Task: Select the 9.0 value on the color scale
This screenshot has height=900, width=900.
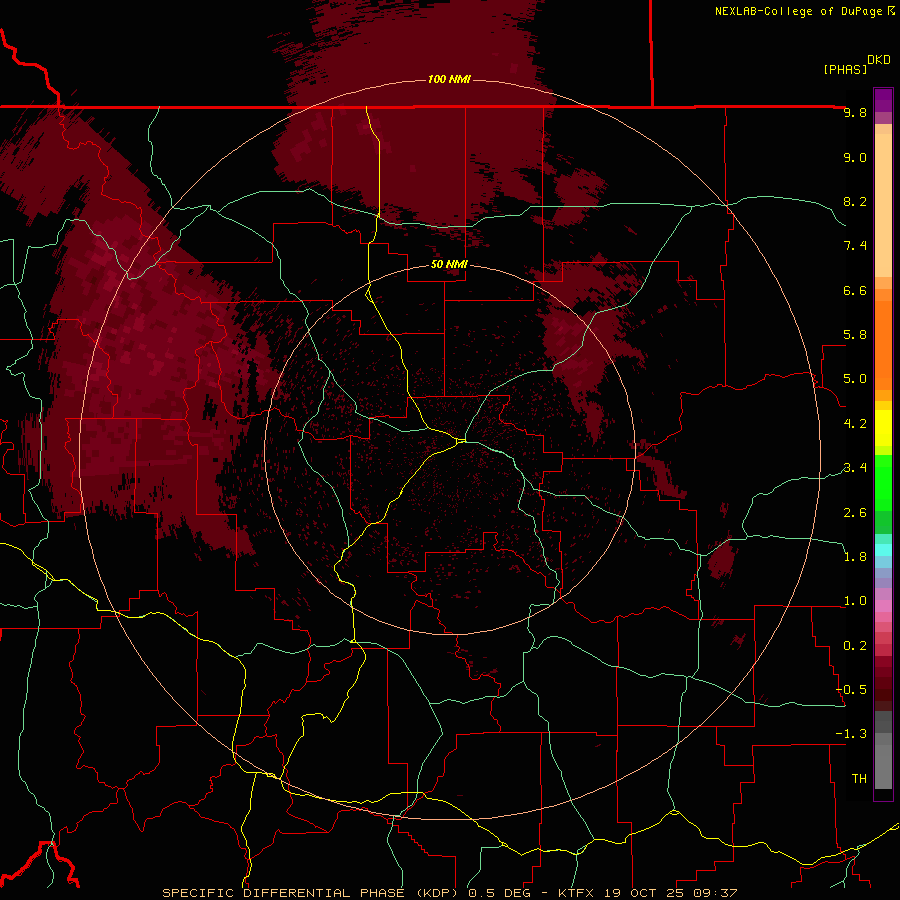Action: 855,157
